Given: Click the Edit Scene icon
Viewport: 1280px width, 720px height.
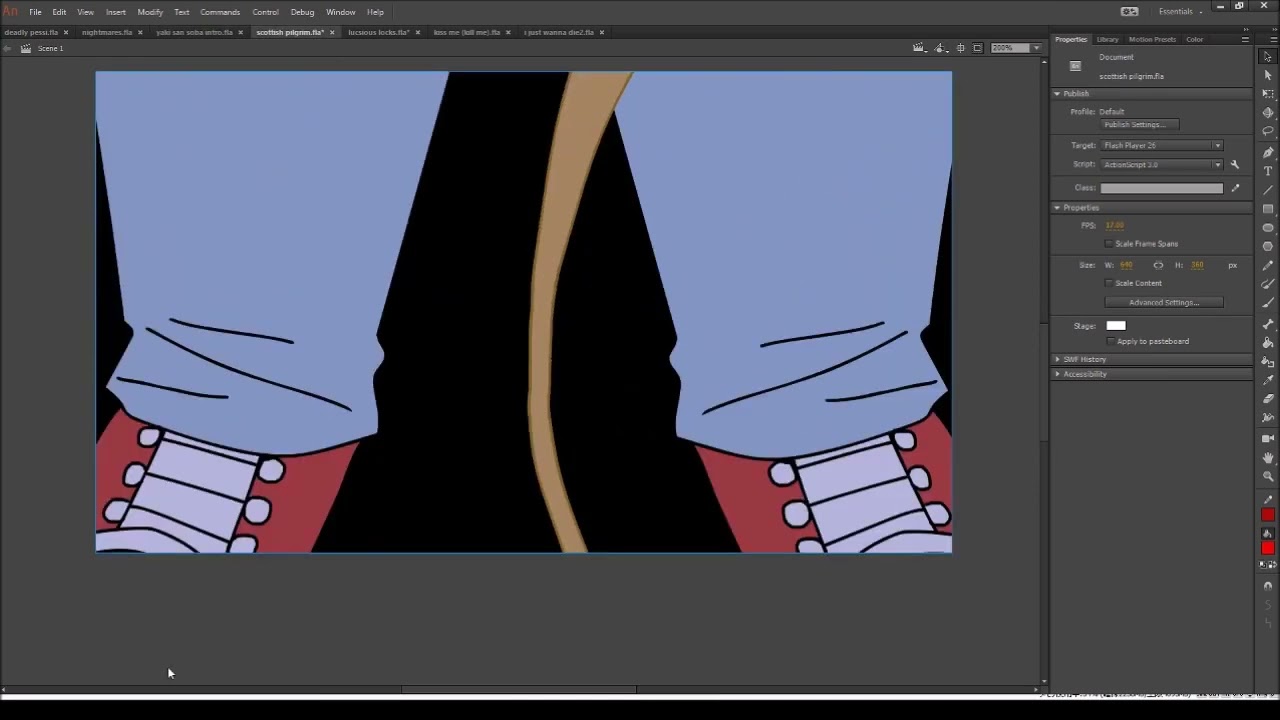Looking at the screenshot, I should [919, 48].
